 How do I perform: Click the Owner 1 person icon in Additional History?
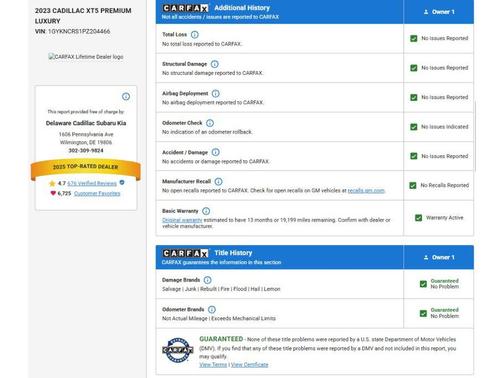click(426, 12)
